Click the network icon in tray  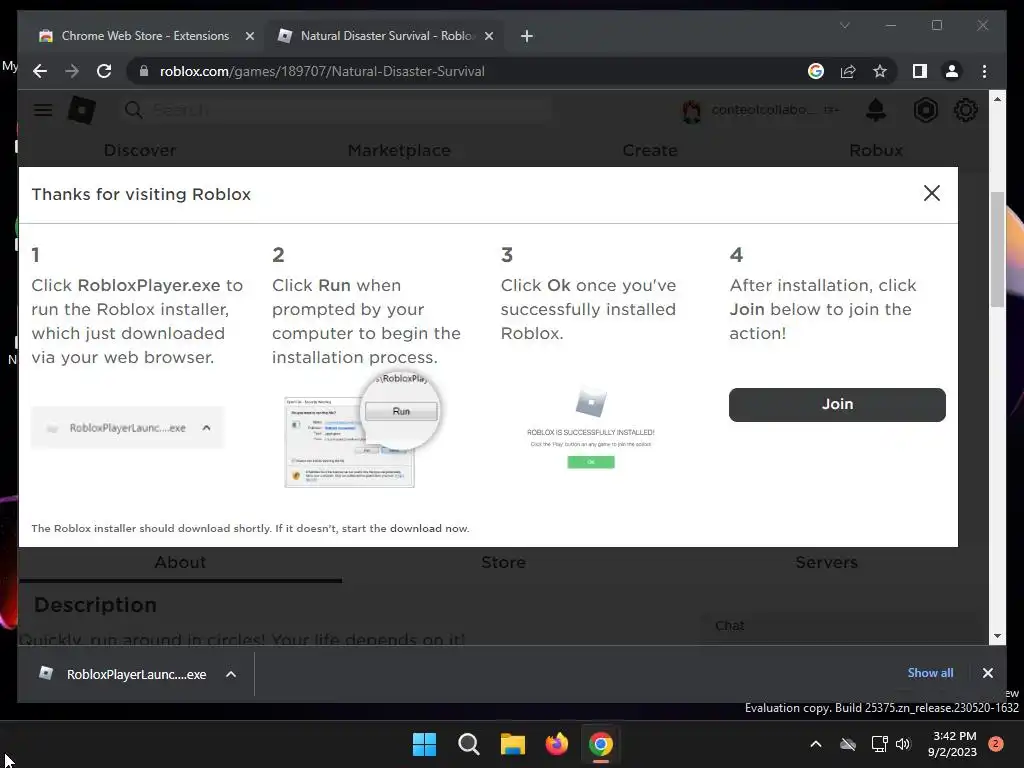pyautogui.click(x=879, y=744)
